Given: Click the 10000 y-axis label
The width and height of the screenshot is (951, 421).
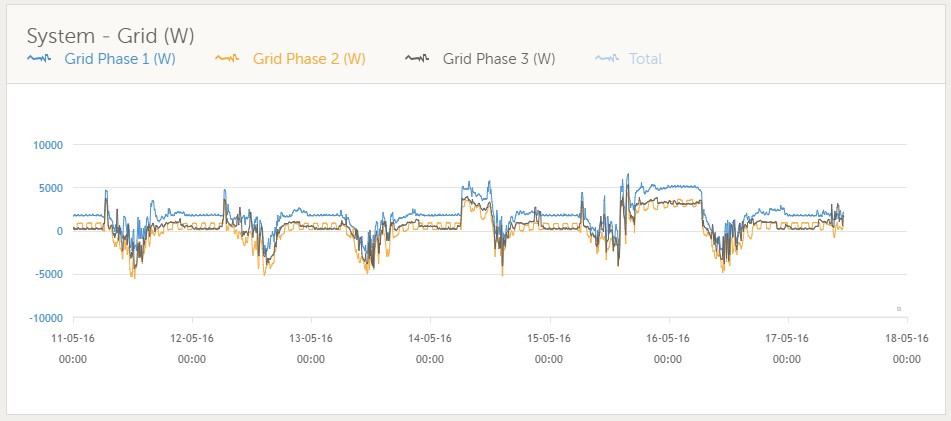Looking at the screenshot, I should tap(46, 145).
